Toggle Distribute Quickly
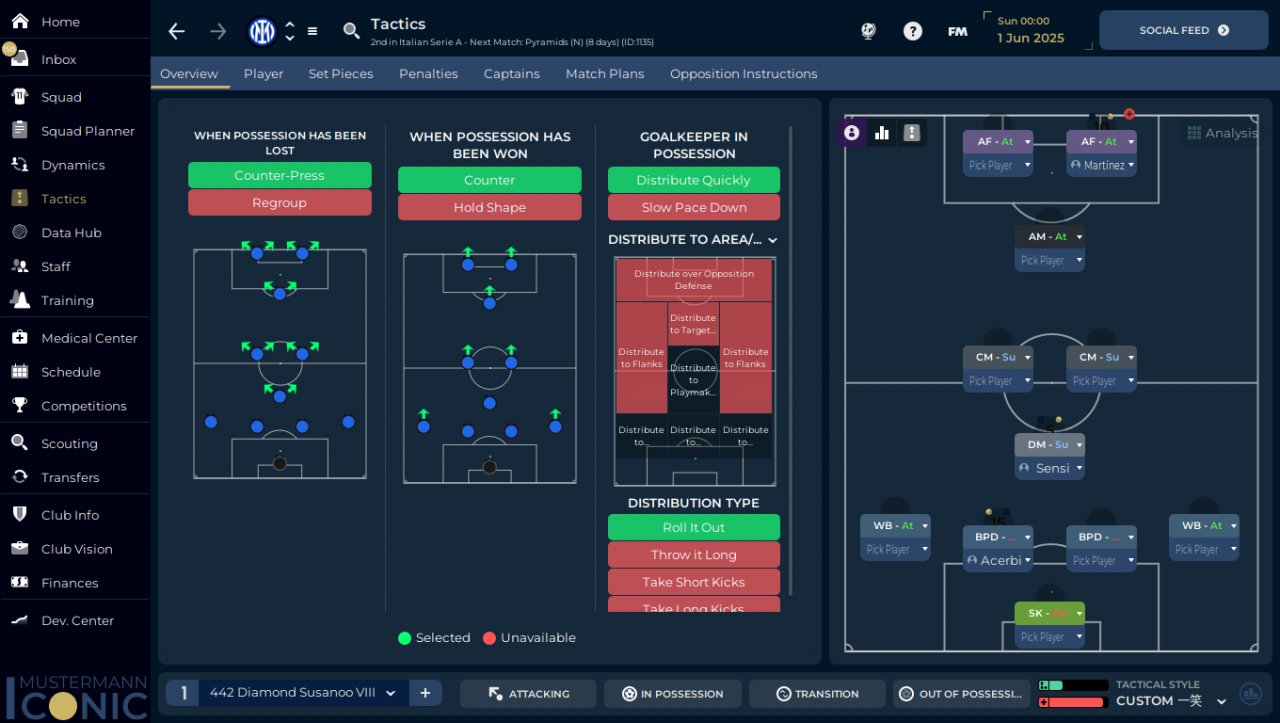This screenshot has height=723, width=1280. [x=694, y=180]
